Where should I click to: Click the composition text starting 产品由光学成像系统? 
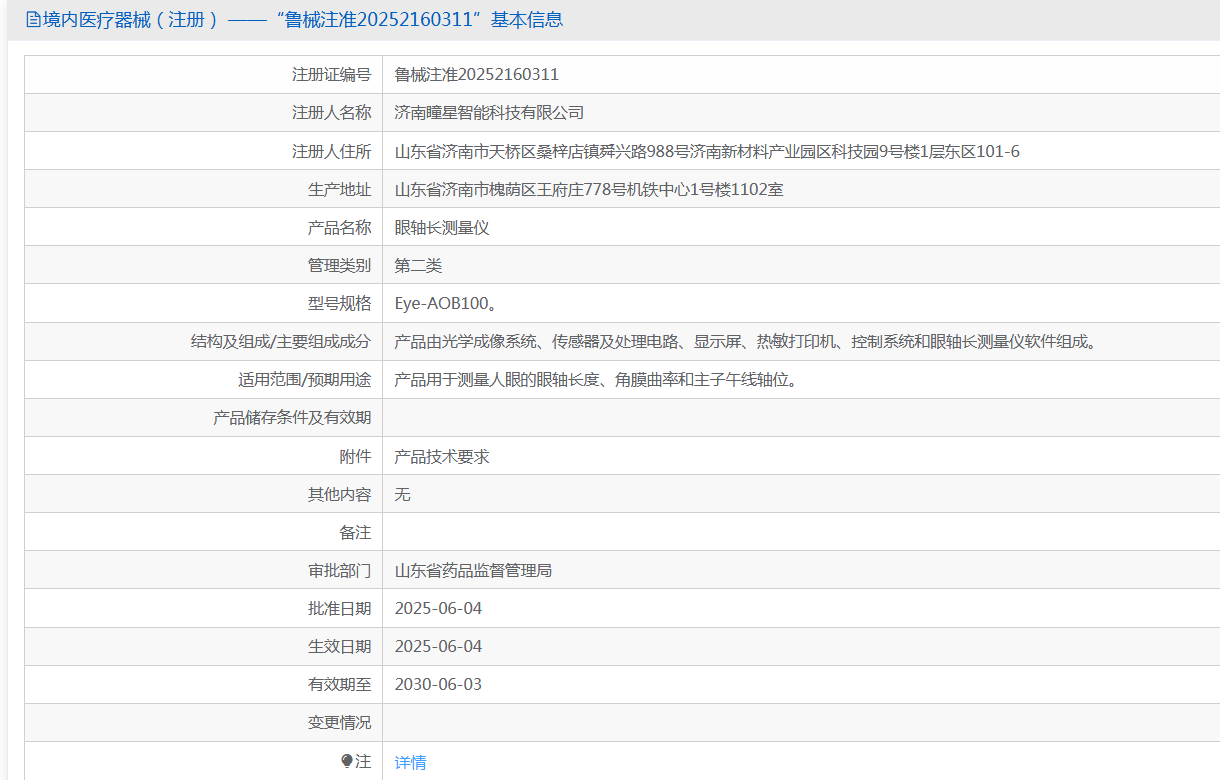(x=746, y=341)
